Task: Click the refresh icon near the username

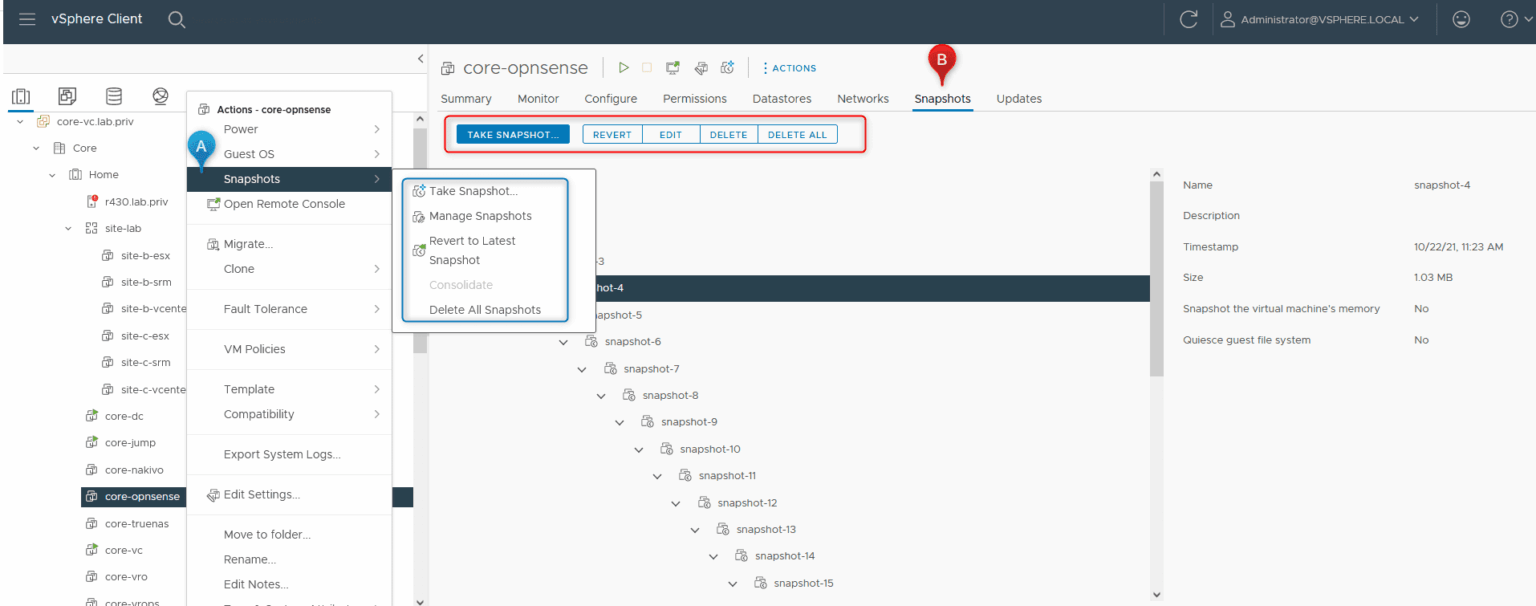Action: 1189,18
